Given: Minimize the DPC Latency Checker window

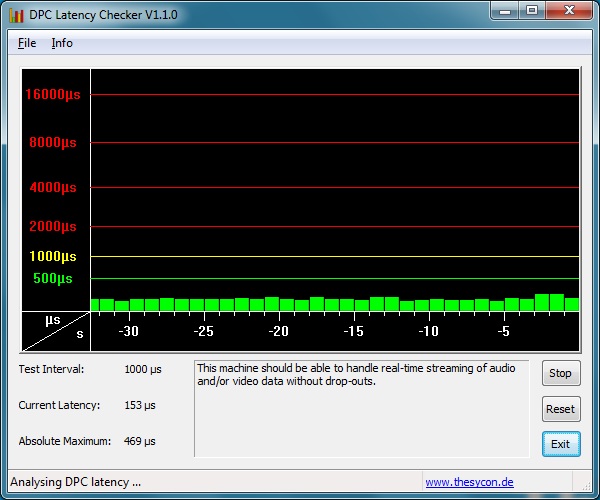Looking at the screenshot, I should 505,11.
